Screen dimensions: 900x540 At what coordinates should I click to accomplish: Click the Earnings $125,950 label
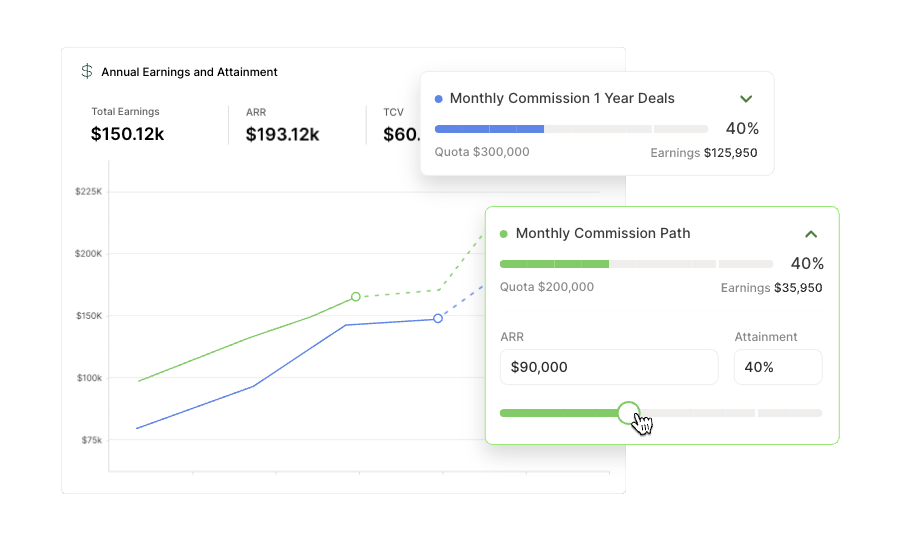coord(704,153)
